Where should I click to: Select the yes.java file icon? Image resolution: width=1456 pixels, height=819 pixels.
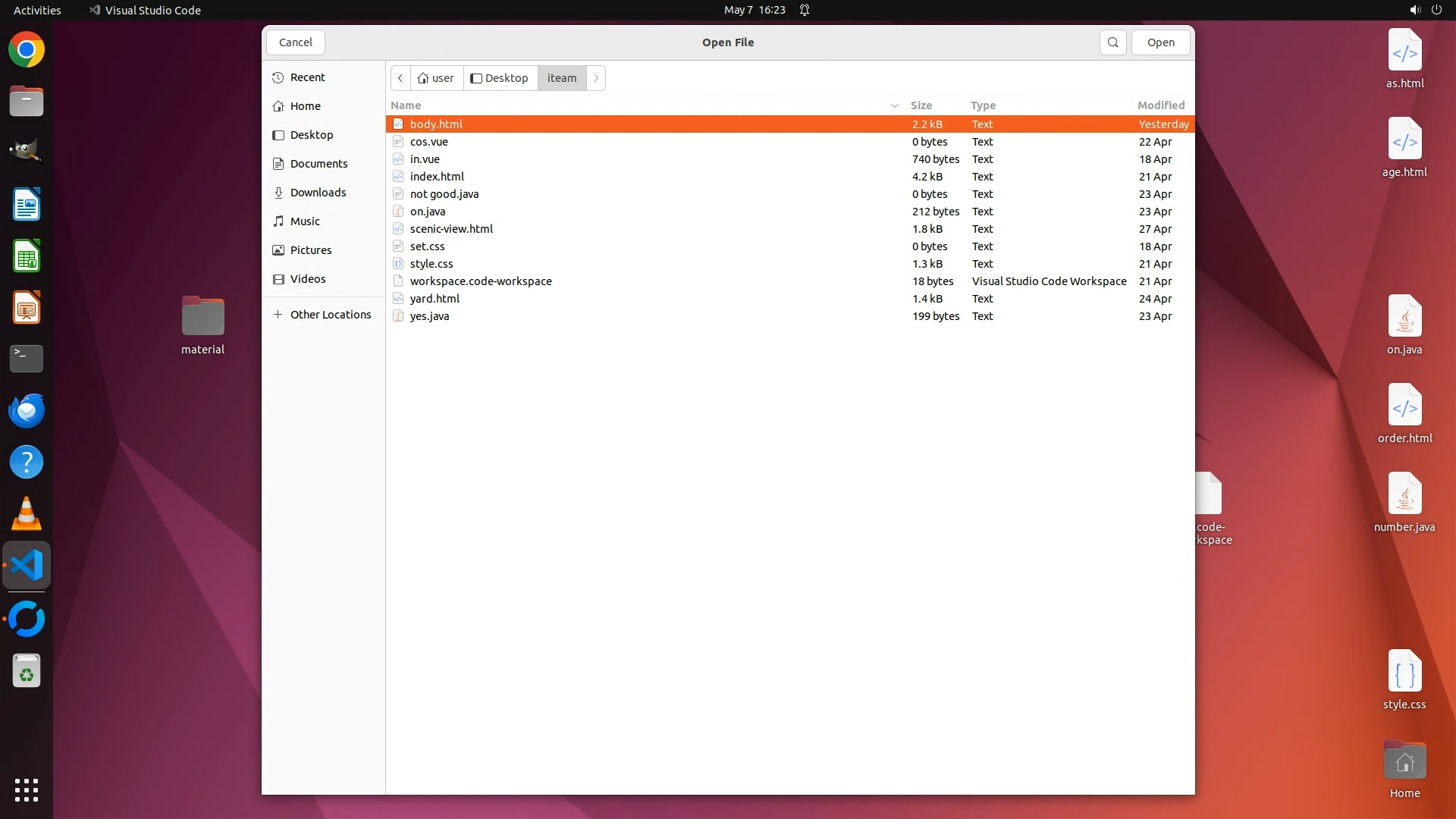click(398, 316)
